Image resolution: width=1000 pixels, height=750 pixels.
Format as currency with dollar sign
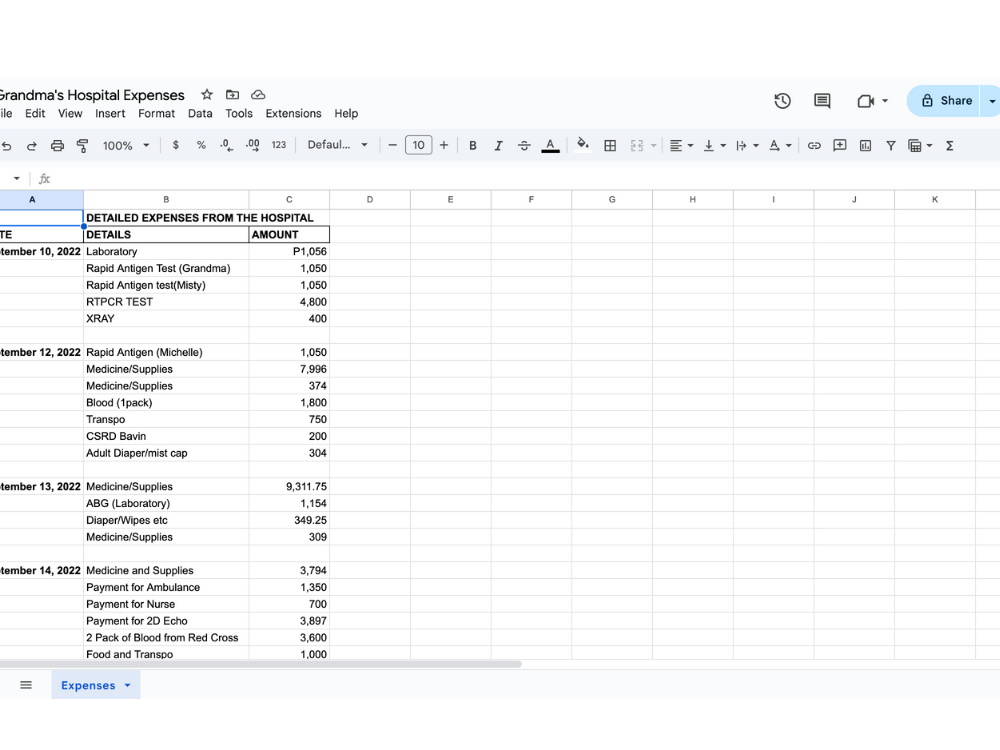pyautogui.click(x=175, y=145)
